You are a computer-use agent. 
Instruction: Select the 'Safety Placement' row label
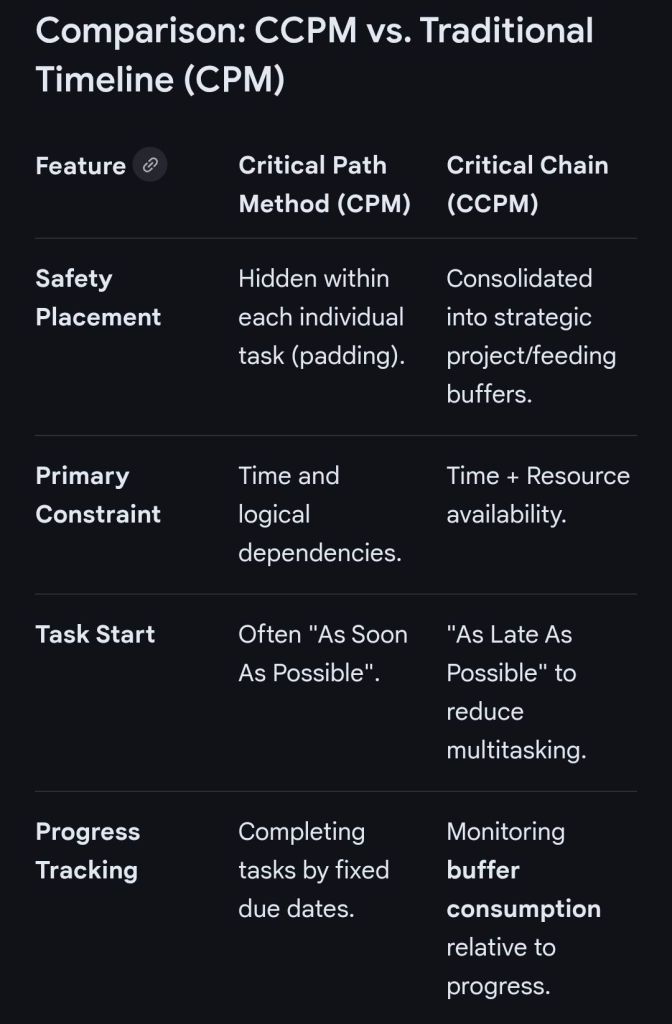[x=98, y=298]
